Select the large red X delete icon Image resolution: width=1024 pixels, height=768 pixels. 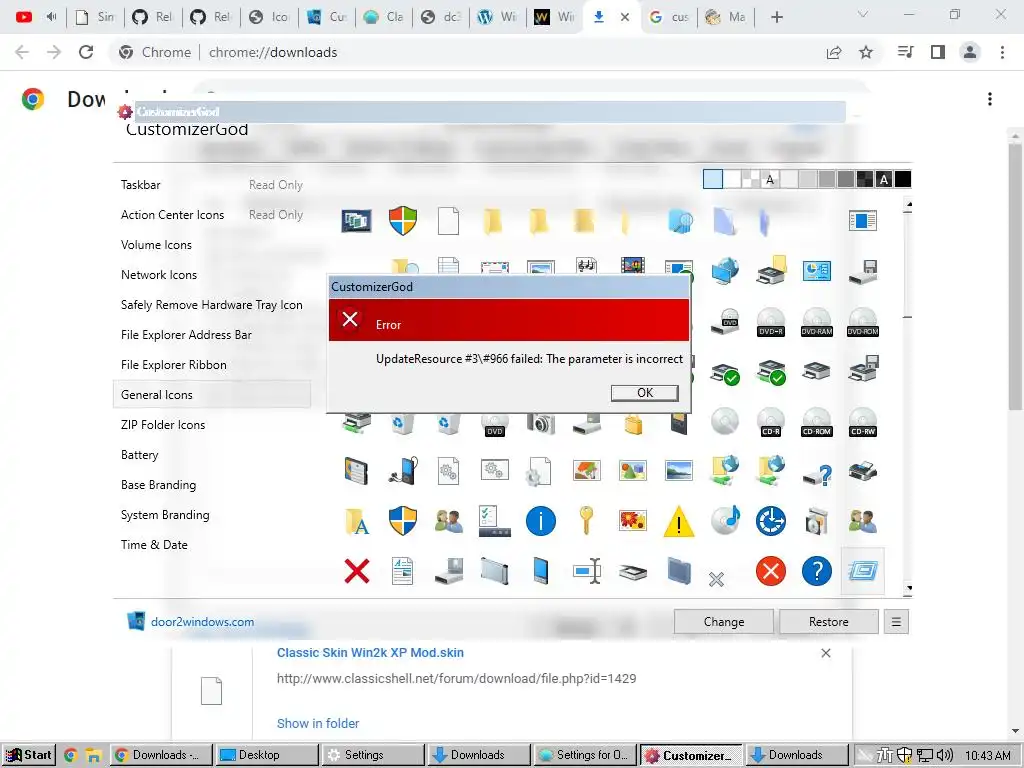(357, 571)
